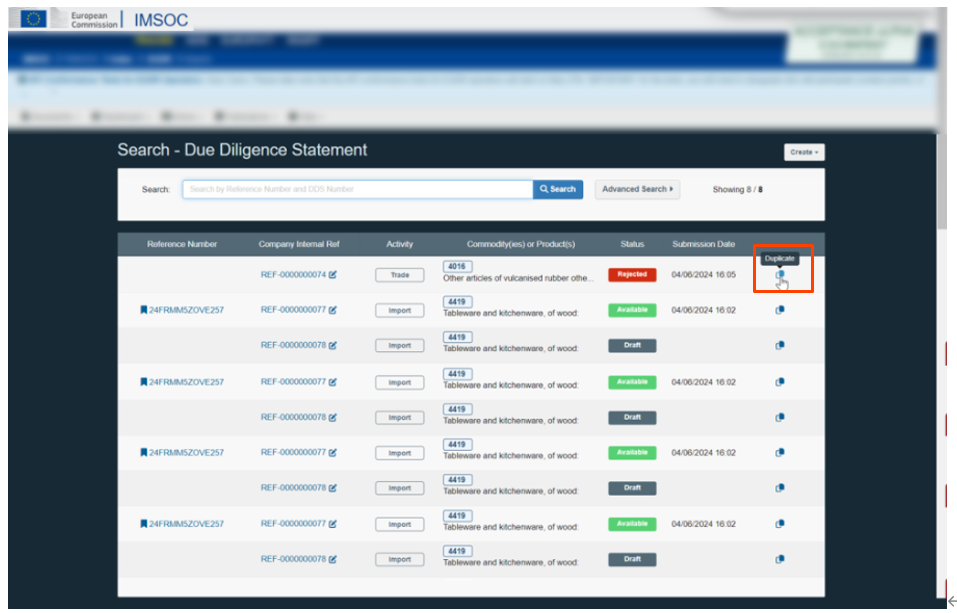Click the European Commission flag logo
Image resolution: width=957 pixels, height=613 pixels.
pos(34,19)
